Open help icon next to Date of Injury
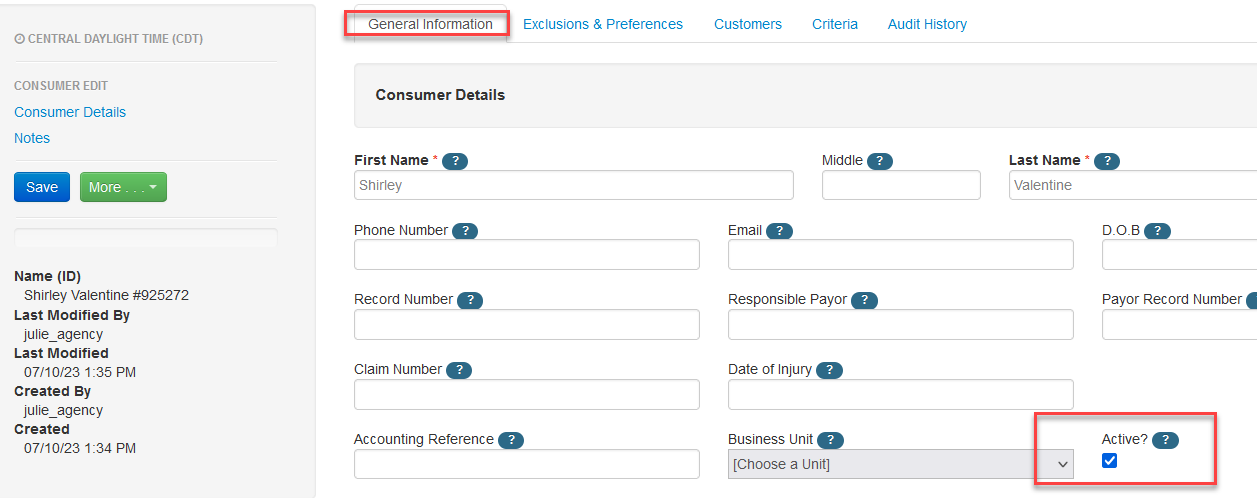The width and height of the screenshot is (1257, 498). pos(829,370)
